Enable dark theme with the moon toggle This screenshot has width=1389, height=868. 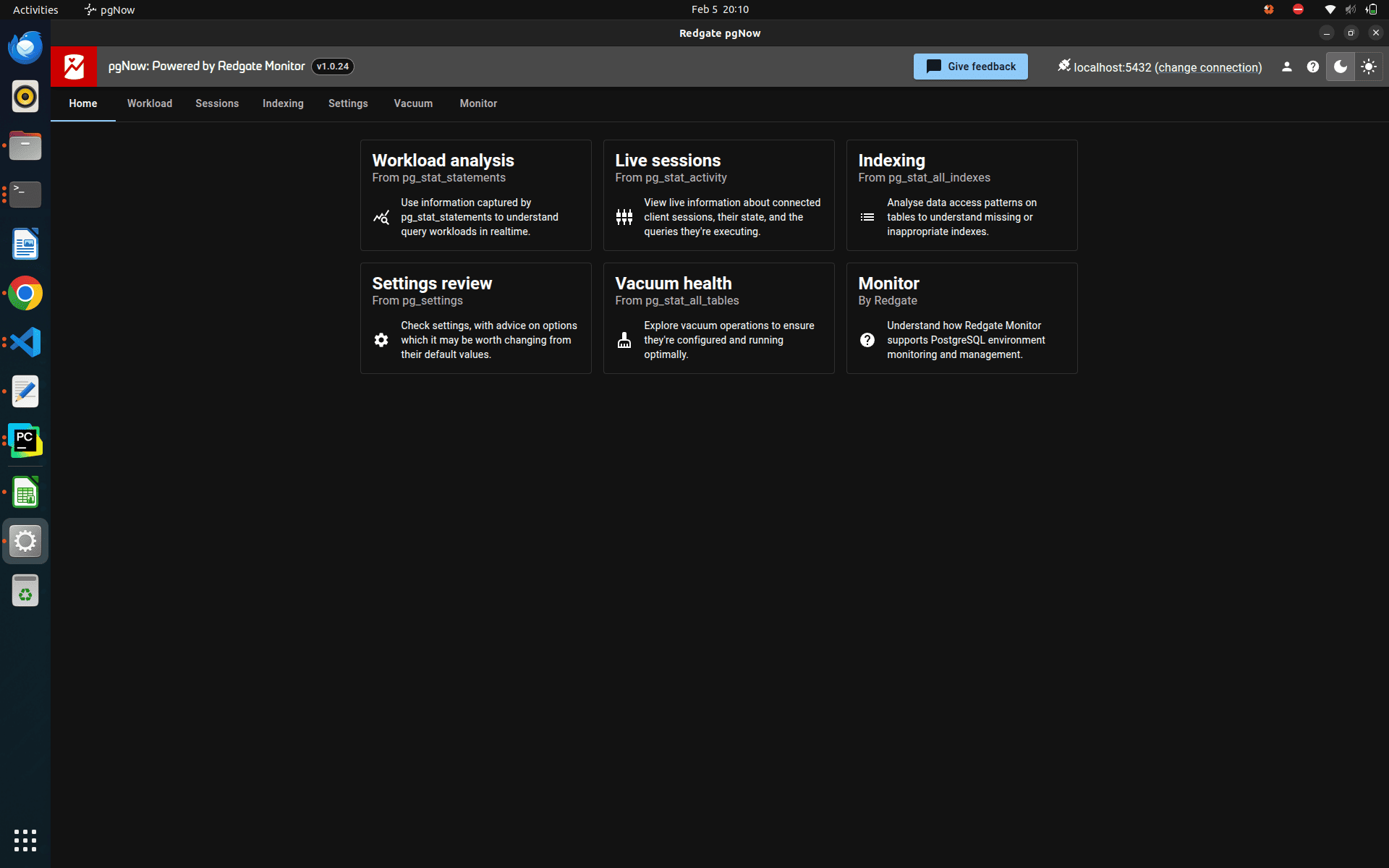[1341, 67]
